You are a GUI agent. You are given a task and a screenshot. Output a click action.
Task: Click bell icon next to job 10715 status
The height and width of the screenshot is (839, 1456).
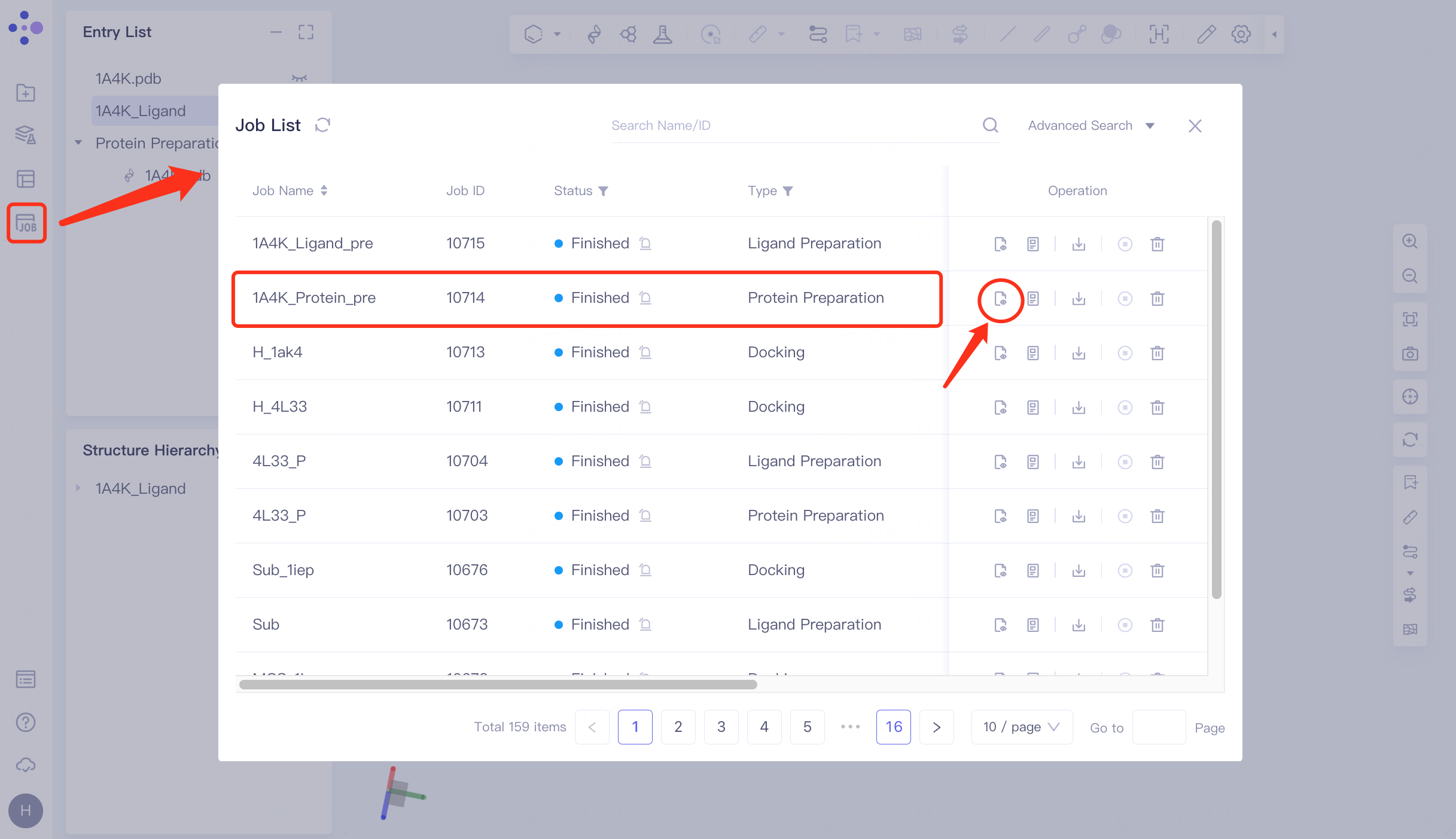pos(645,244)
